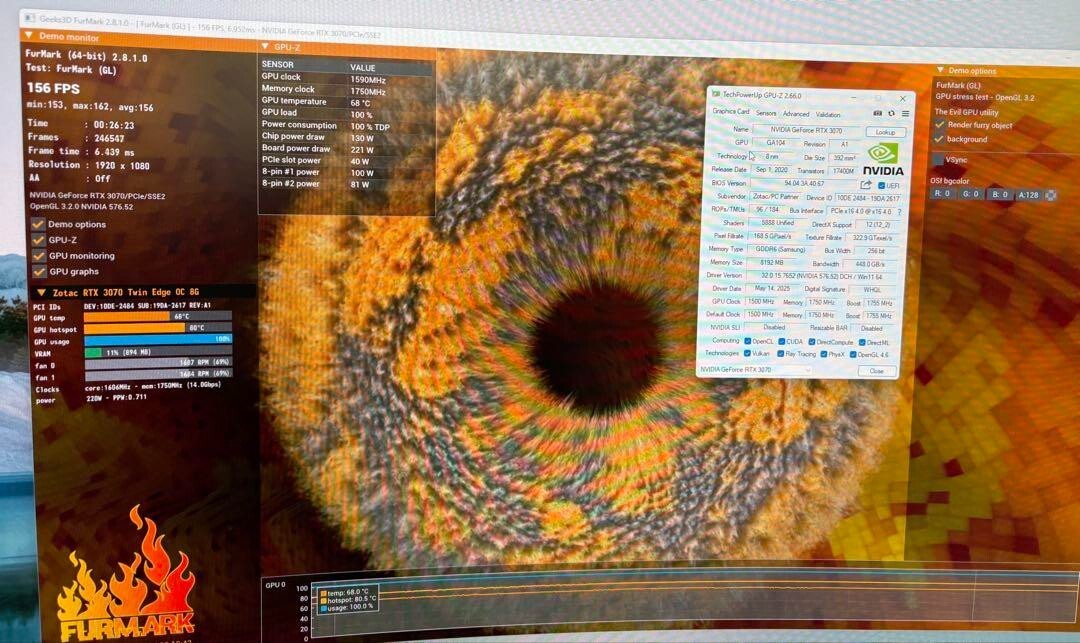The height and width of the screenshot is (643, 1080).
Task: Click the VRAM usage bar
Action: point(158,352)
